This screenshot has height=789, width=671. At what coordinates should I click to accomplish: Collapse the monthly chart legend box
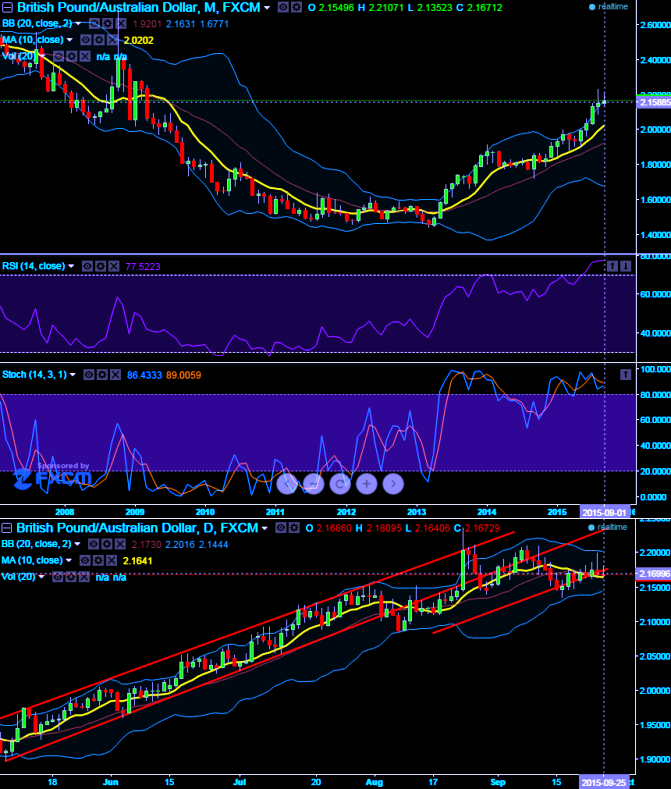point(8,7)
